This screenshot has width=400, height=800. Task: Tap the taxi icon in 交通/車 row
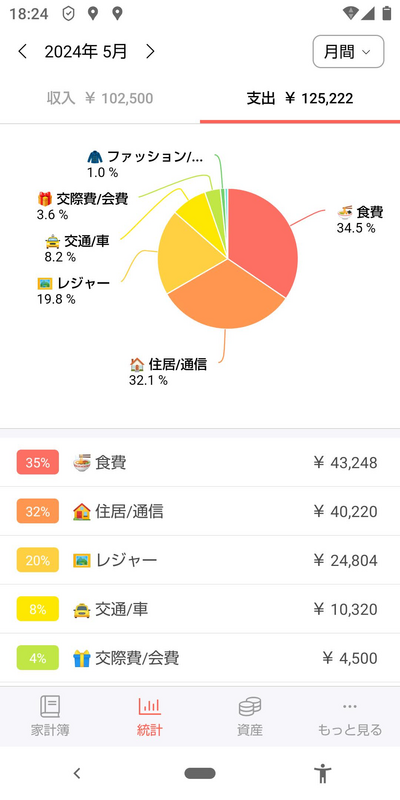tap(82, 609)
